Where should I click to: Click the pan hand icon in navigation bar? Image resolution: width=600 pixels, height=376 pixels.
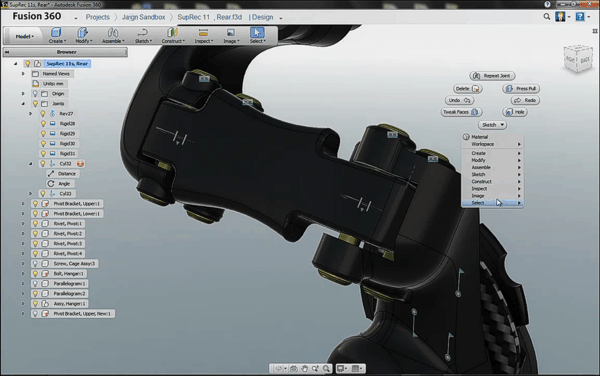tap(304, 368)
